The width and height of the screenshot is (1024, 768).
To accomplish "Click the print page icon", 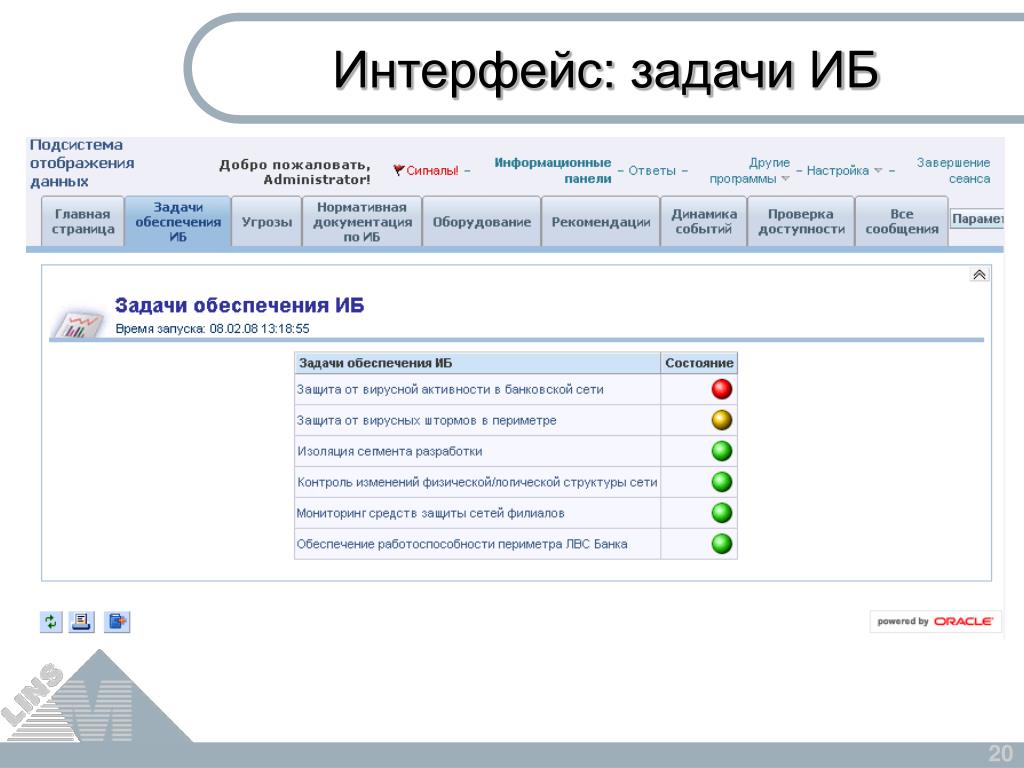I will click(x=82, y=621).
